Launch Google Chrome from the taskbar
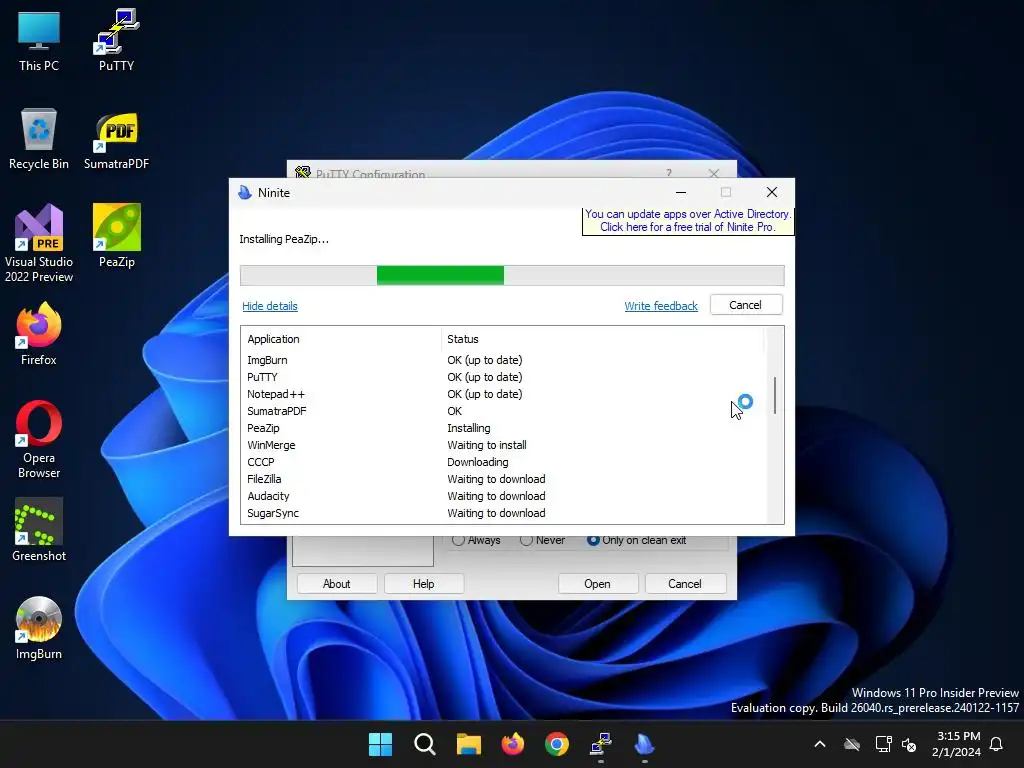This screenshot has height=768, width=1024. [556, 744]
